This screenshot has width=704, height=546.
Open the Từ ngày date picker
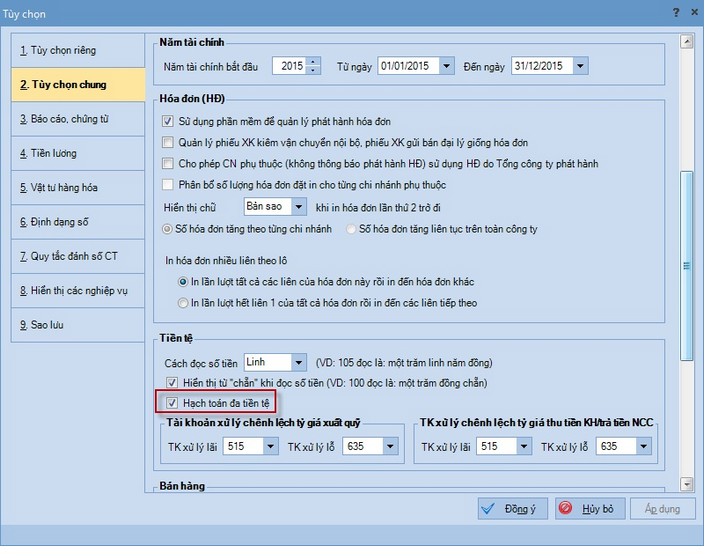pos(446,66)
